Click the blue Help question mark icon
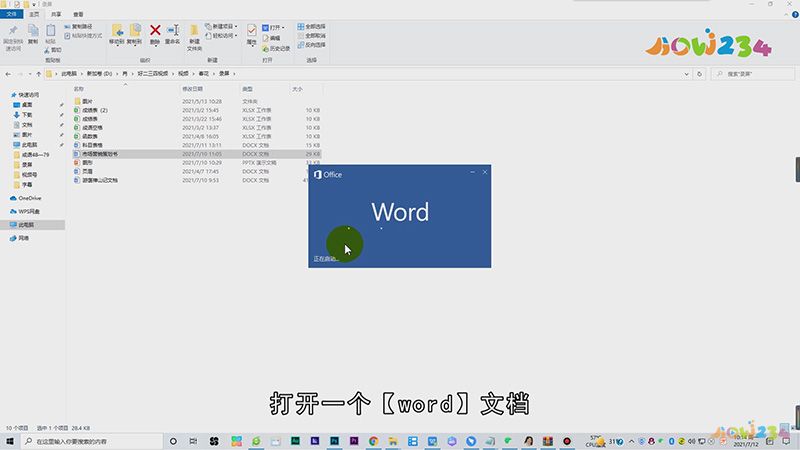800x450 pixels. coord(795,15)
